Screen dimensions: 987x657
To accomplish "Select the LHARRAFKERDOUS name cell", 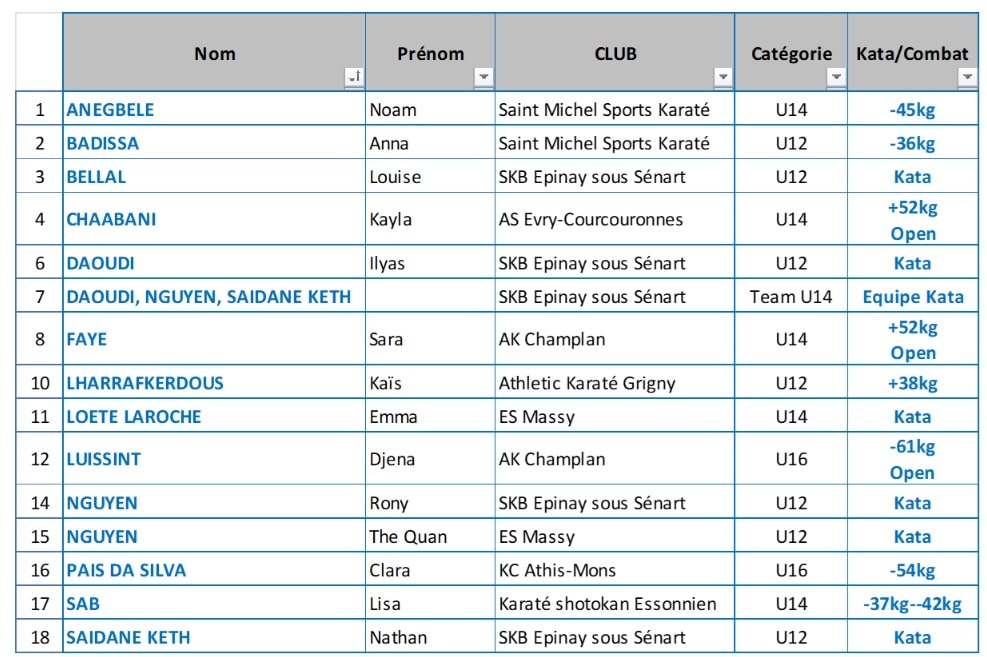I will point(145,383).
